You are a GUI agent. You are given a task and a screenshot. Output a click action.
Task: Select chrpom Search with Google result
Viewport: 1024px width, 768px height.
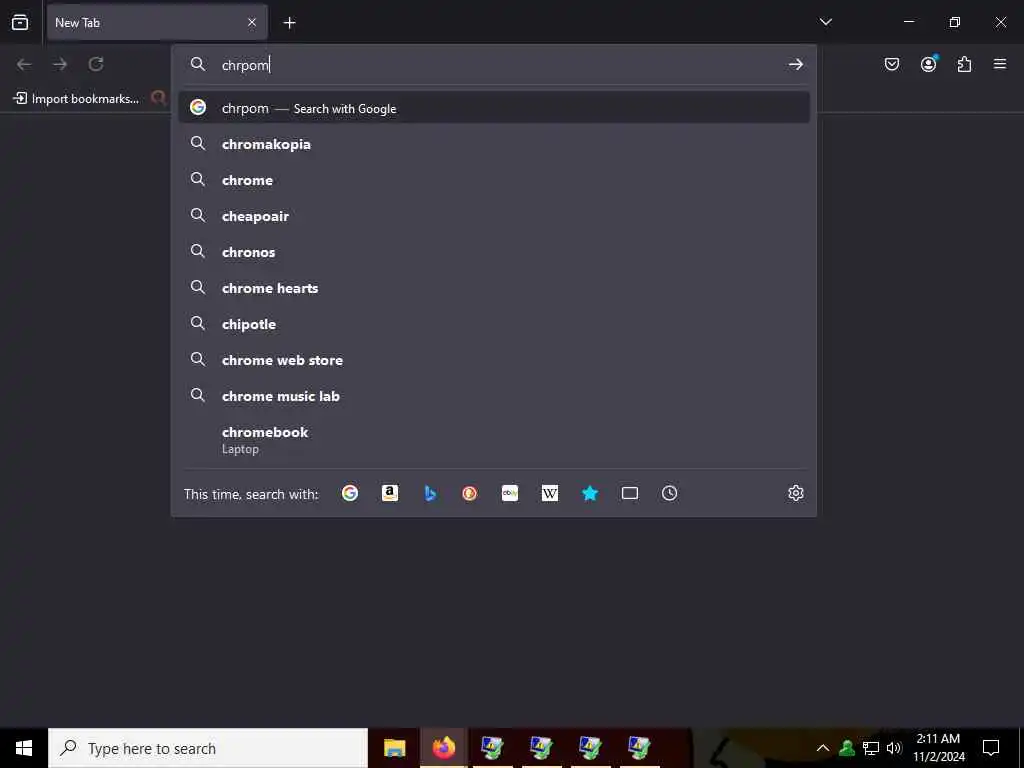[494, 108]
